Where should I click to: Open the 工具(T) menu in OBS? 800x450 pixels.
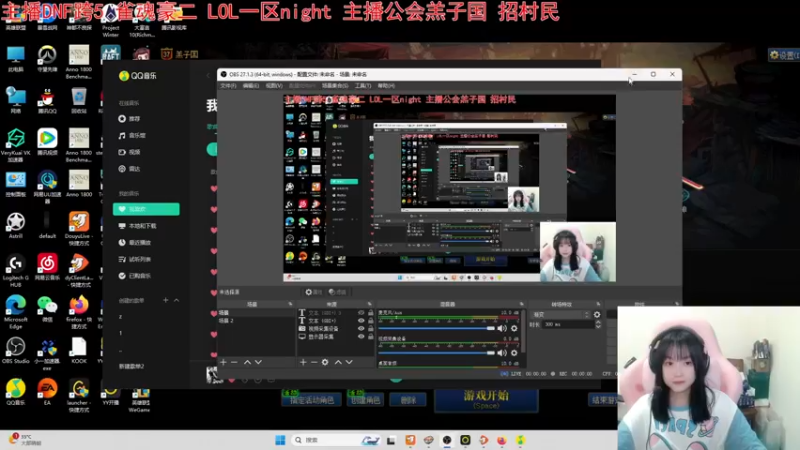363,86
